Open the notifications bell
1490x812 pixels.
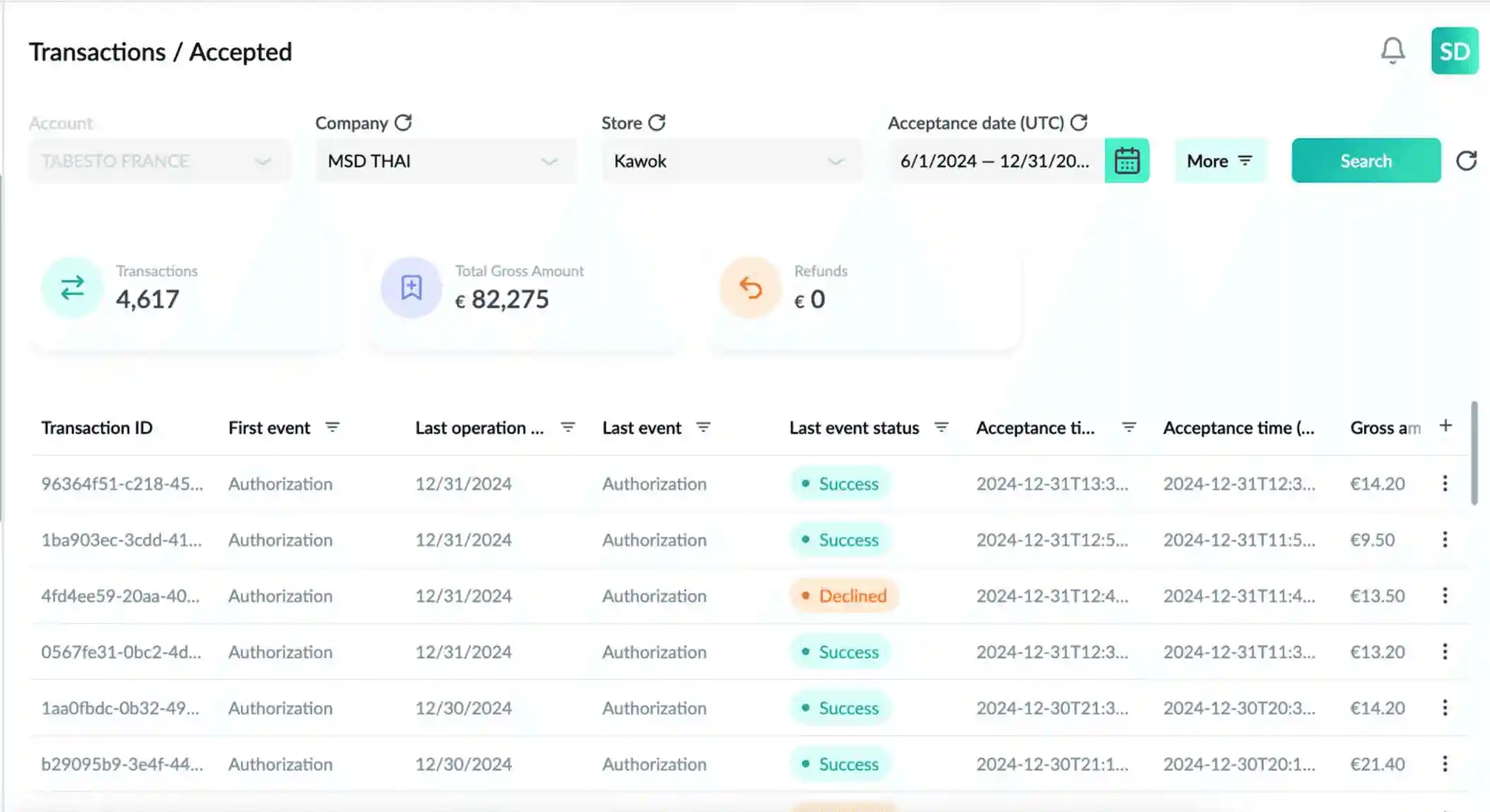click(x=1393, y=51)
